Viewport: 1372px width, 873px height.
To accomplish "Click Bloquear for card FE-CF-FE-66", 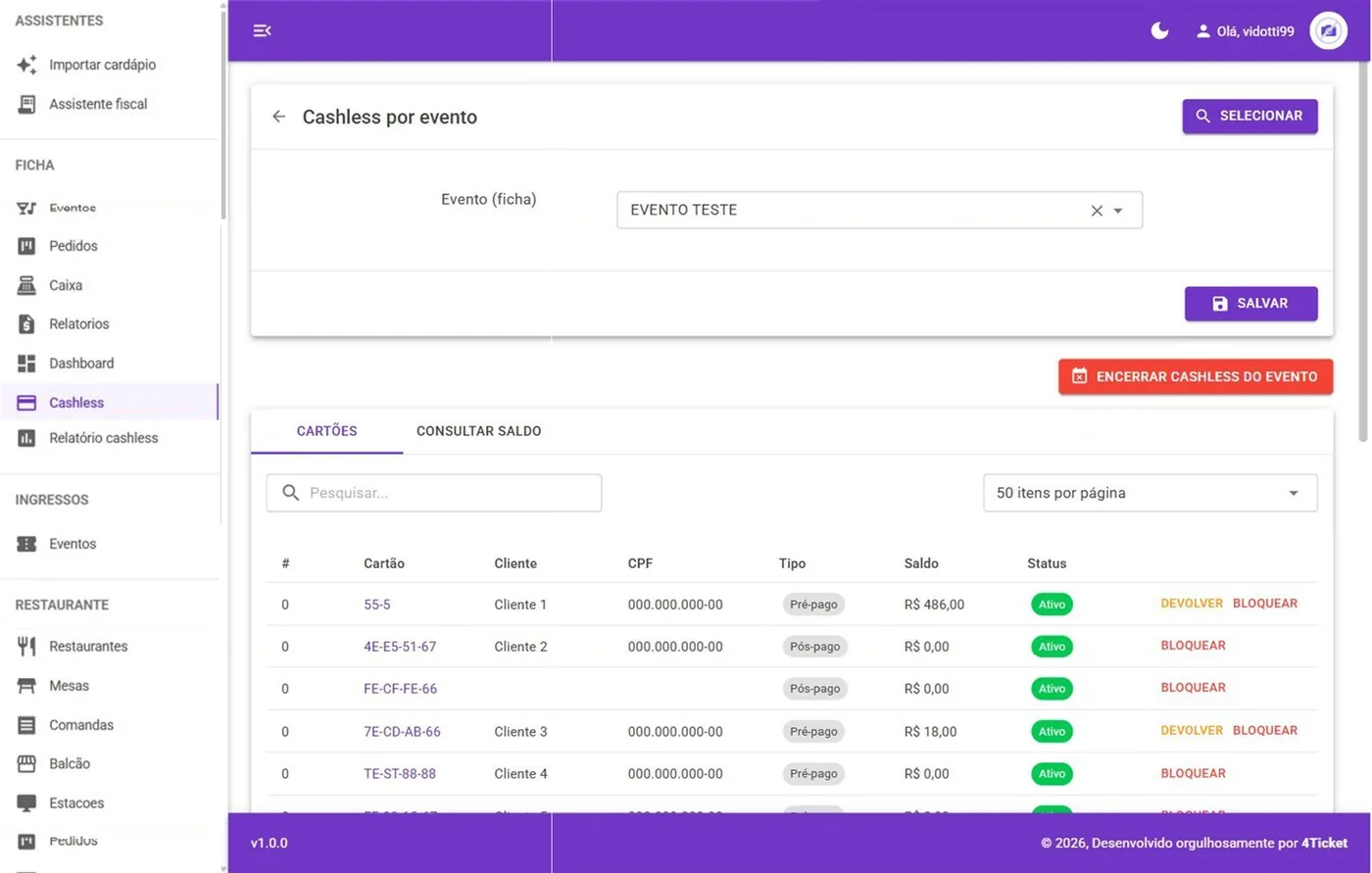I will (x=1193, y=688).
